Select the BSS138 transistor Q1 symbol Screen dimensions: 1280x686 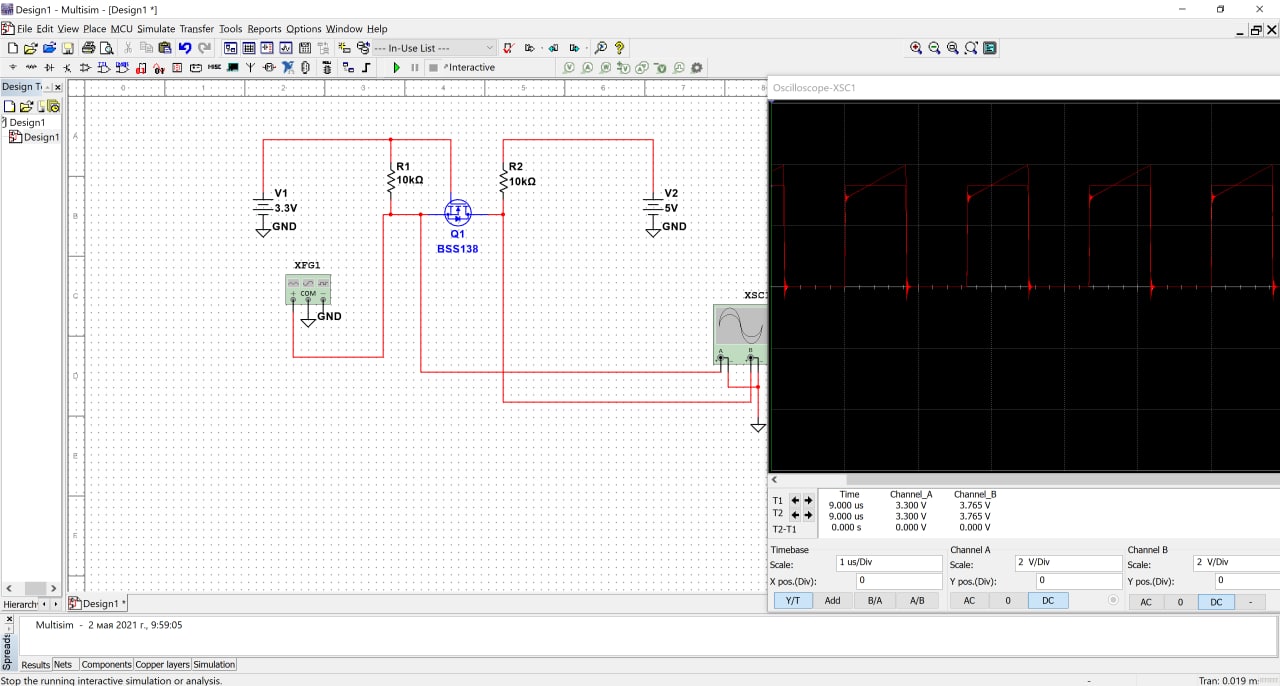coord(457,213)
